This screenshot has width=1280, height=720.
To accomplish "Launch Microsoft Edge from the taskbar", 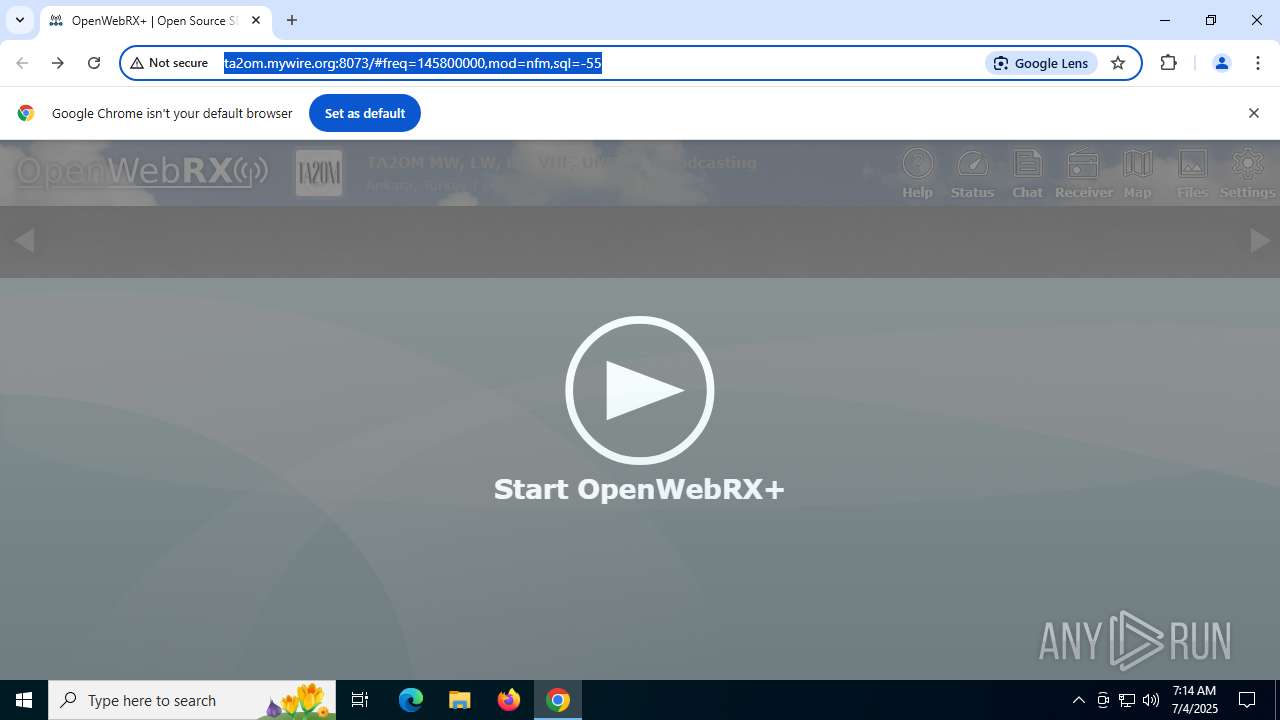I will click(x=411, y=700).
